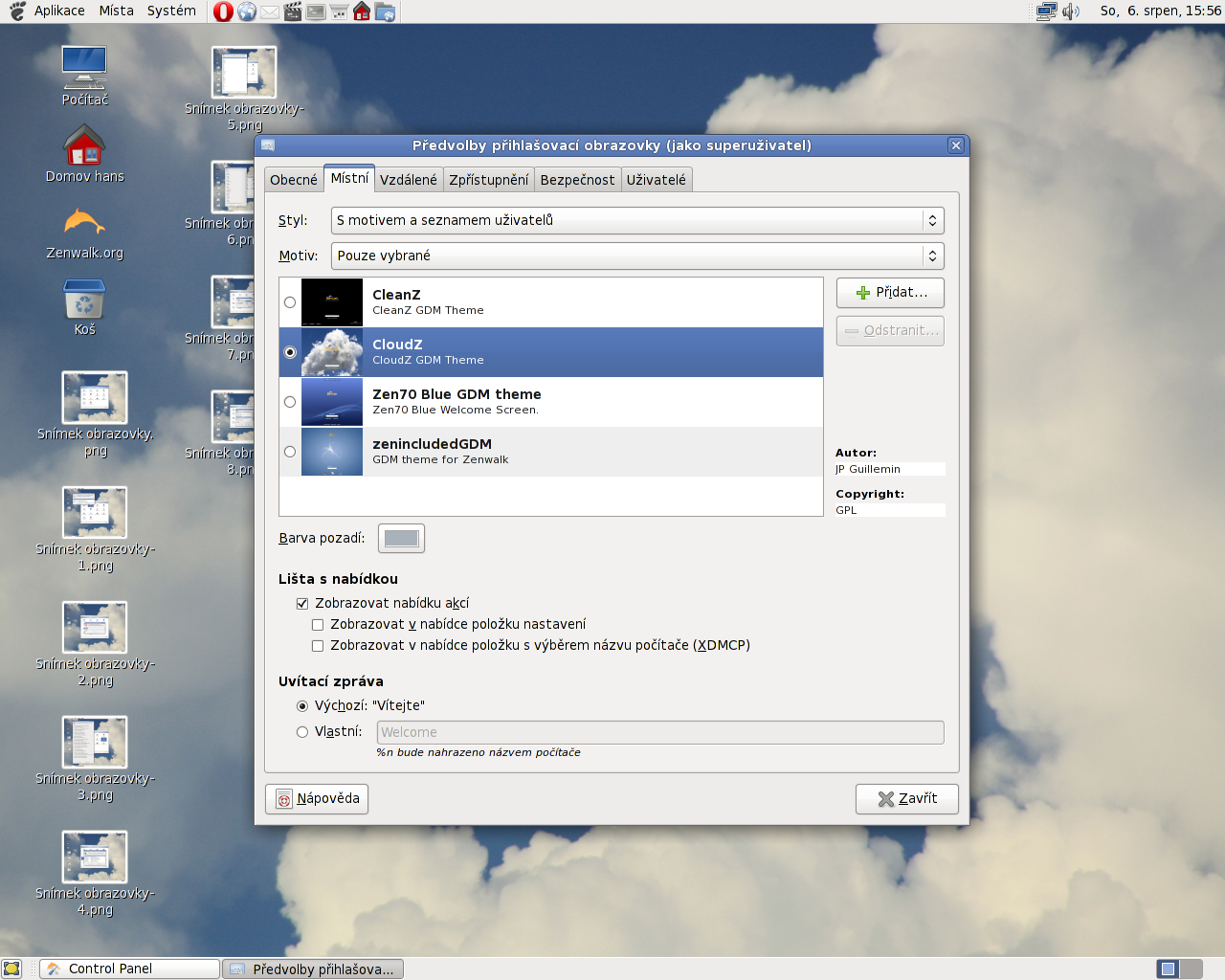Click author name JP Guillemin
Viewport: 1225px width, 980px height.
point(868,469)
